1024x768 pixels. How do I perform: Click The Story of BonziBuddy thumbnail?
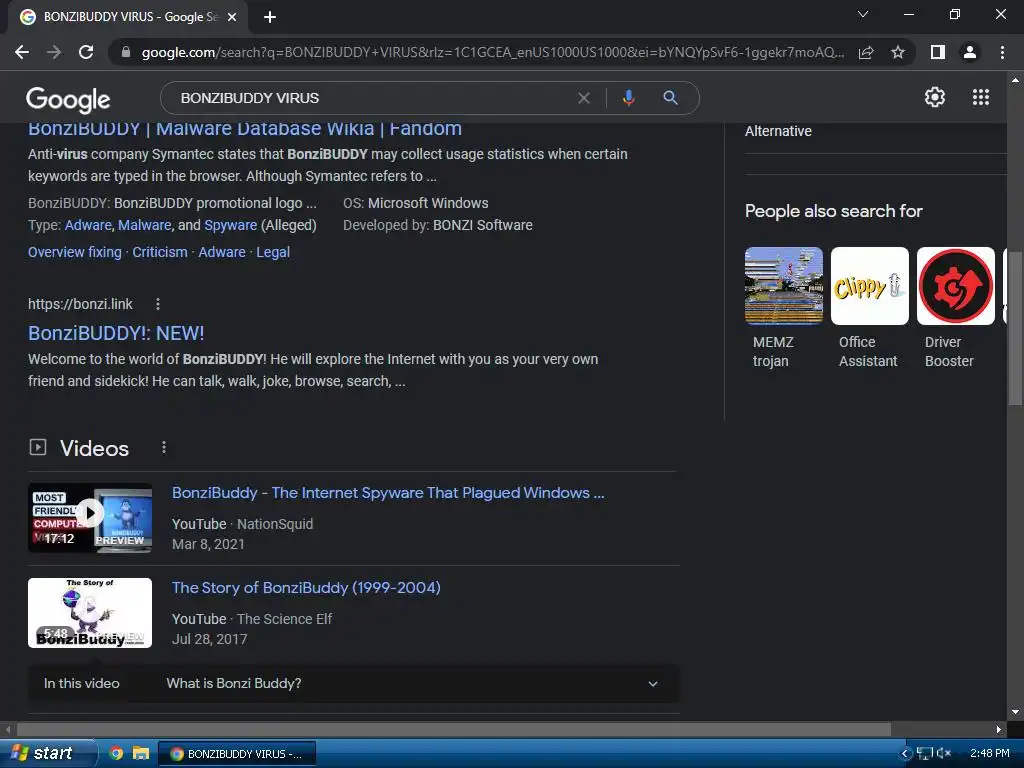tap(90, 613)
